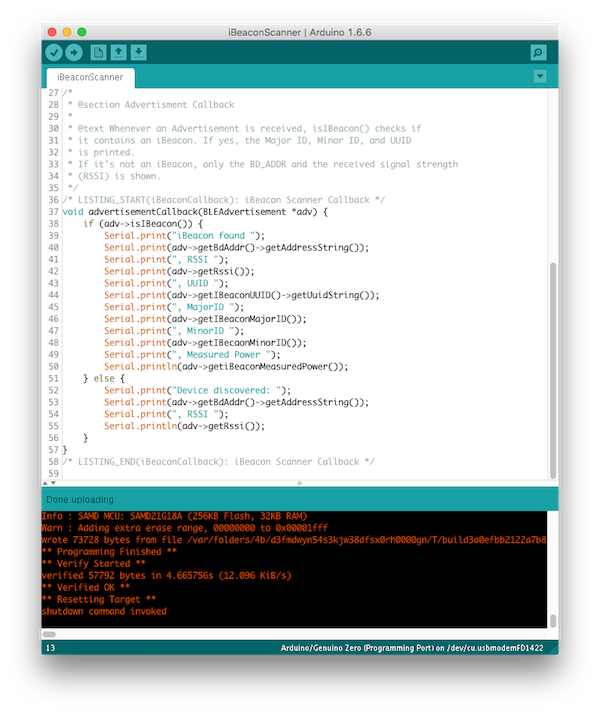Click the 'if (adv->isIBeacon())' line
Screen dimensions: 600x714
[x=143, y=224]
